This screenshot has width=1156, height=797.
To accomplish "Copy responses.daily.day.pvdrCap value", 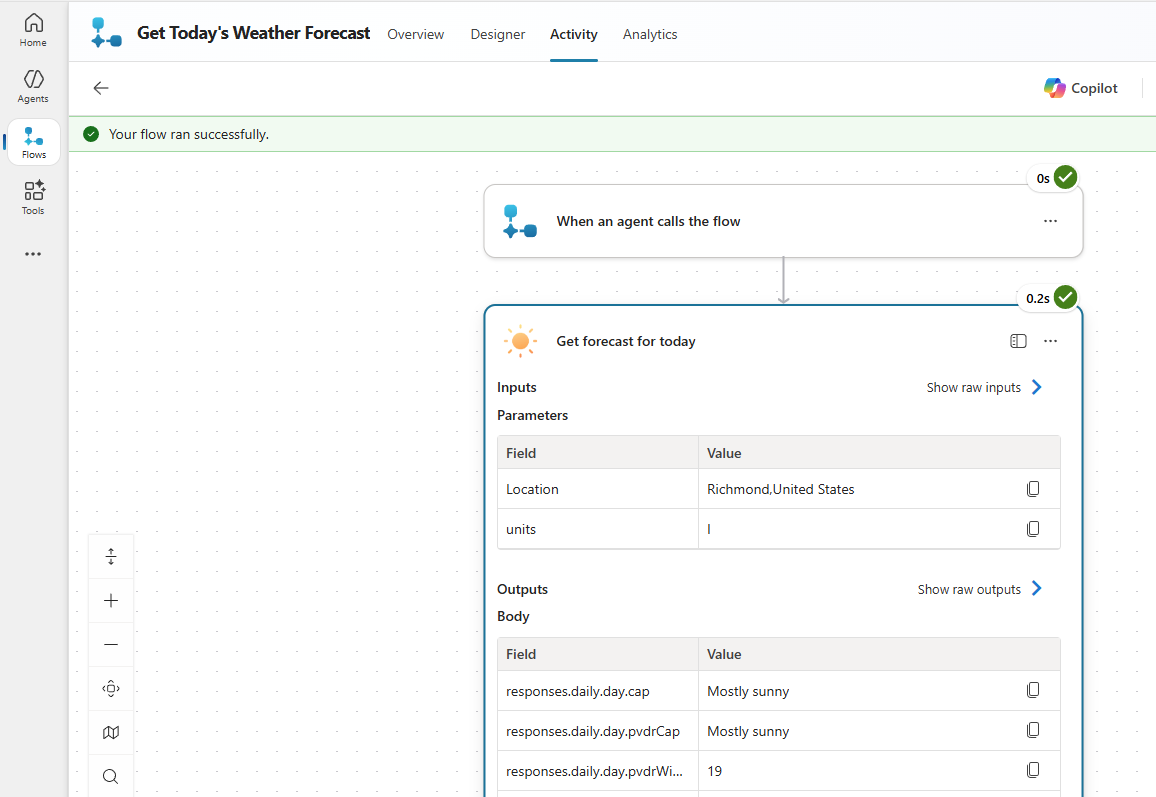I will pyautogui.click(x=1033, y=730).
